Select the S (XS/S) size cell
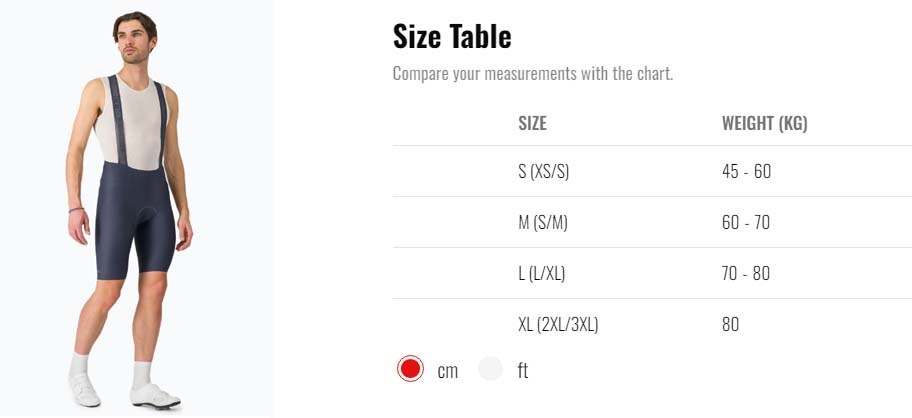Viewport: 912px width, 418px height. [543, 171]
